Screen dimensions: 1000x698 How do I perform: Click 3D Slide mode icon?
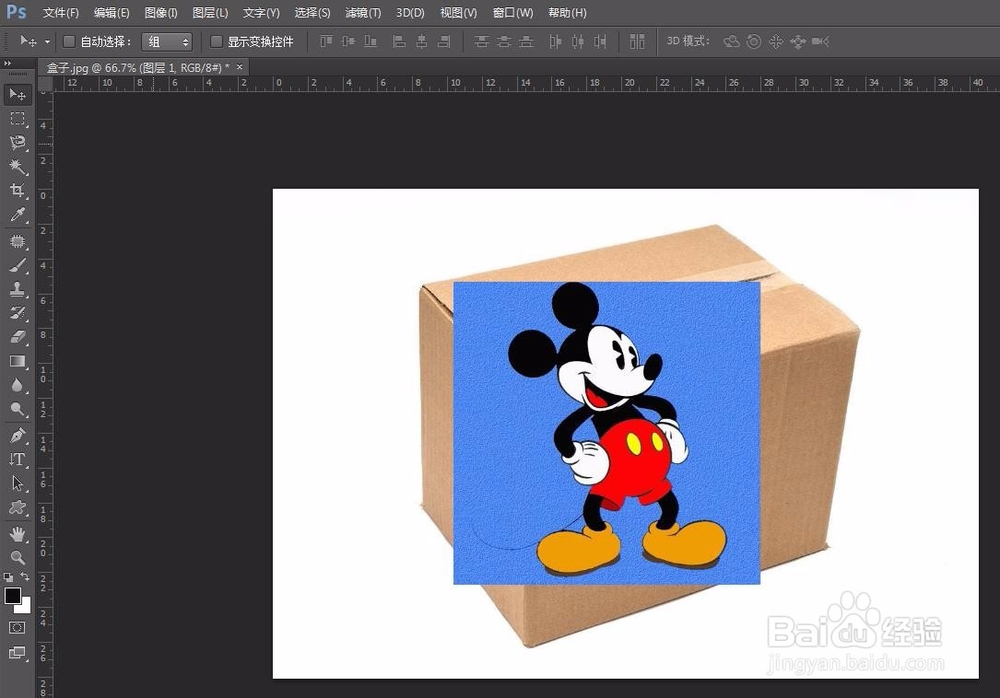point(798,41)
